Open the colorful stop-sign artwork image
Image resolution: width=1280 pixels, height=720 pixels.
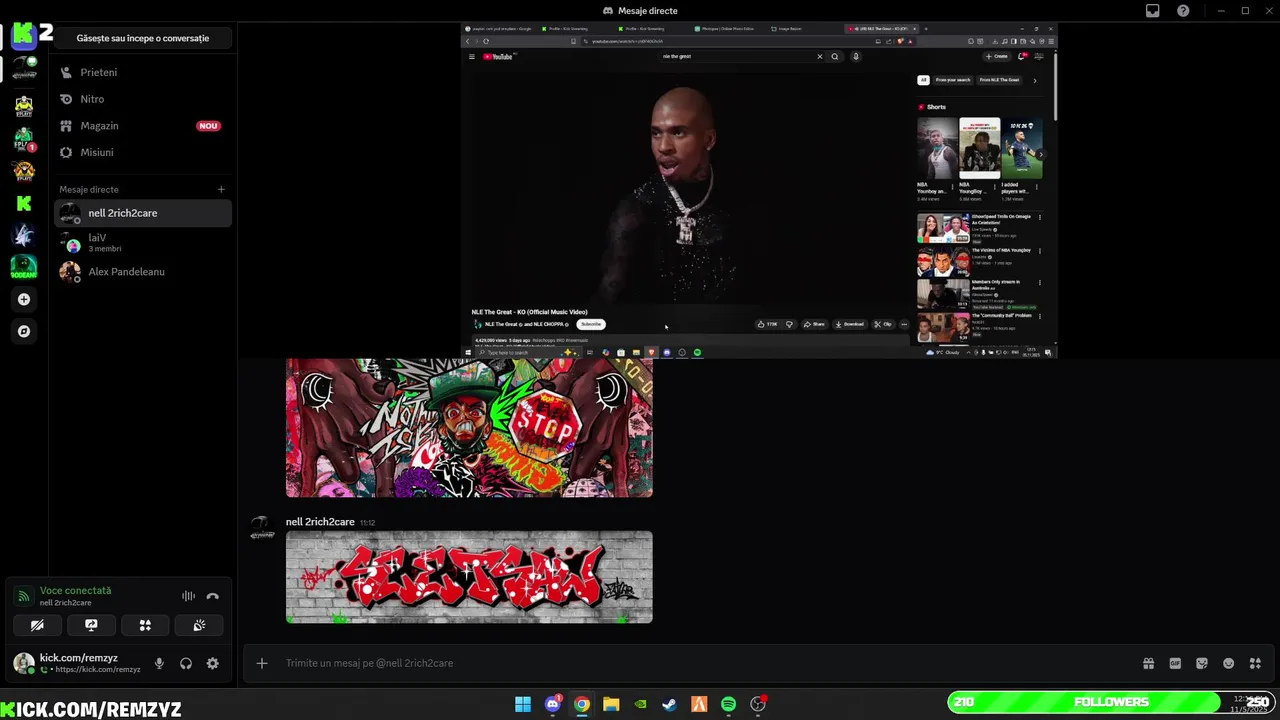tap(469, 428)
